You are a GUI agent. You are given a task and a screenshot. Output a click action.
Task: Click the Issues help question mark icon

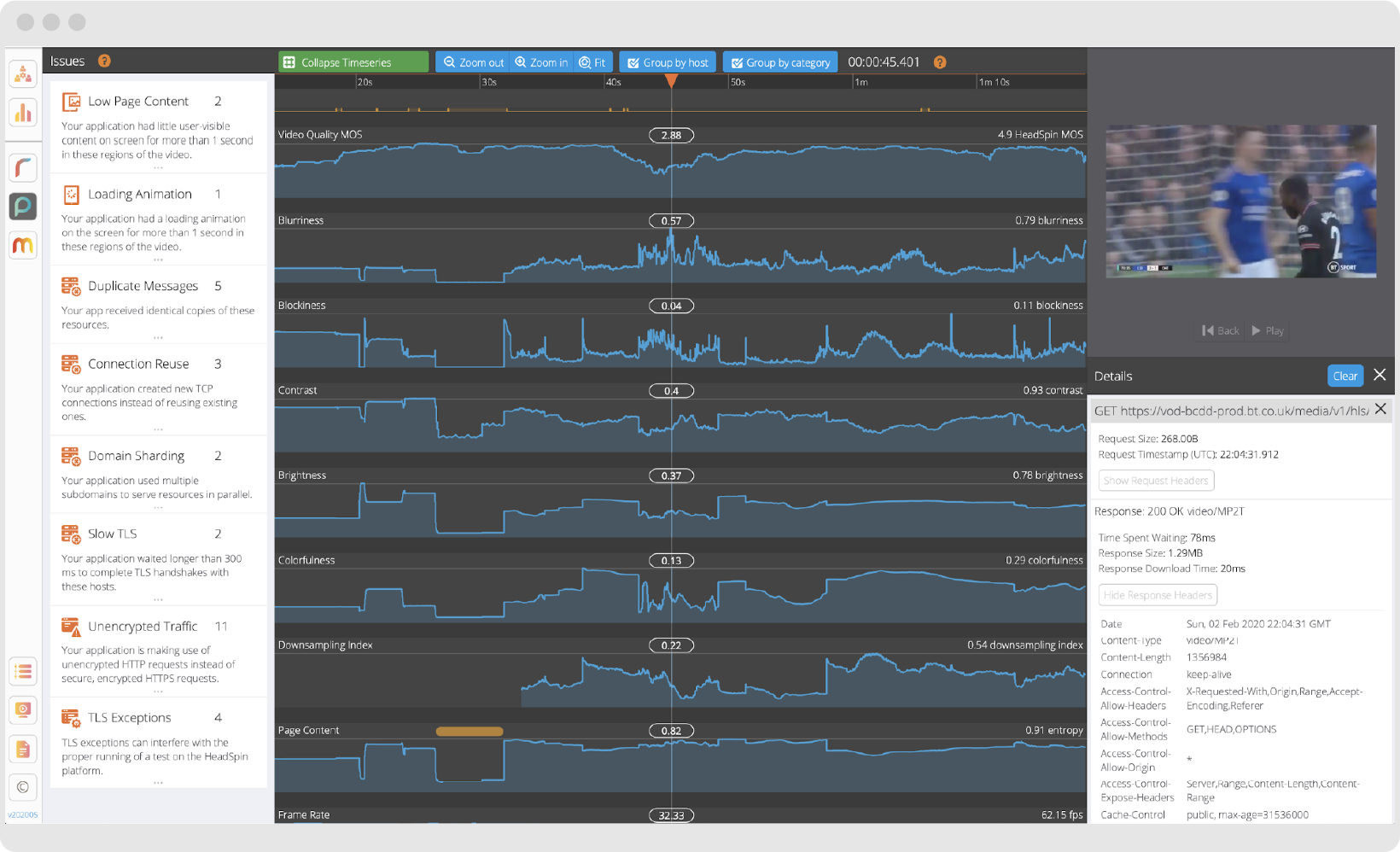click(x=104, y=61)
